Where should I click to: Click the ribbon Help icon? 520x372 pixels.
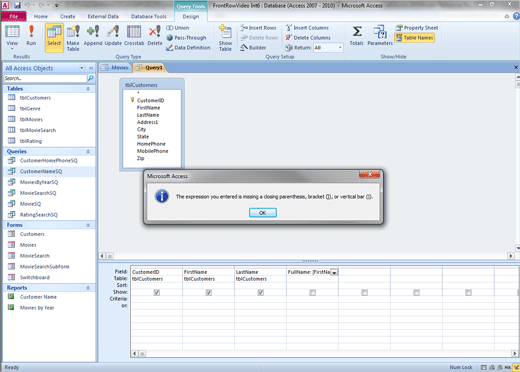(x=516, y=16)
